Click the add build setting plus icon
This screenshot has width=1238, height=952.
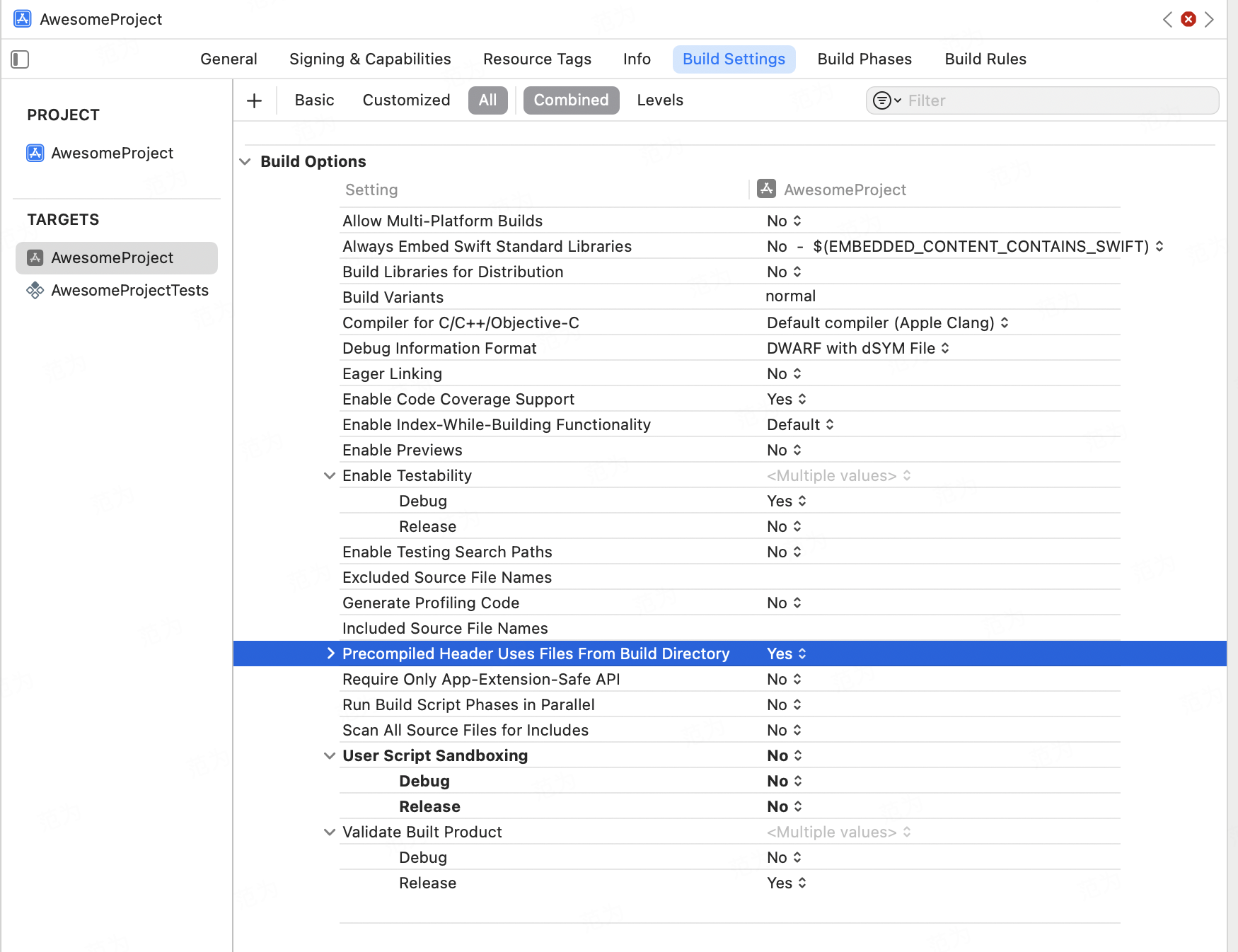click(253, 100)
